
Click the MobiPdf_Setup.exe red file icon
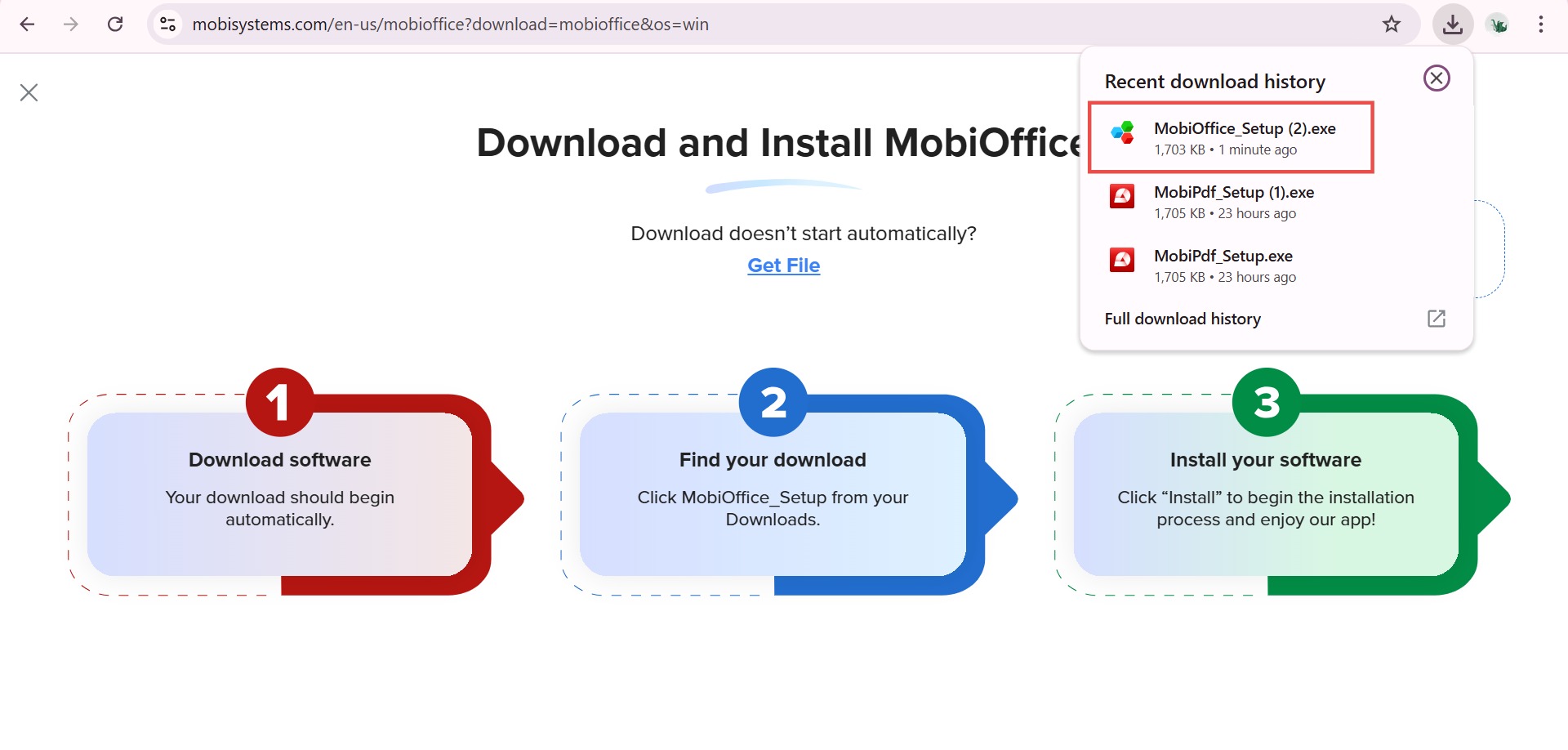click(x=1122, y=260)
